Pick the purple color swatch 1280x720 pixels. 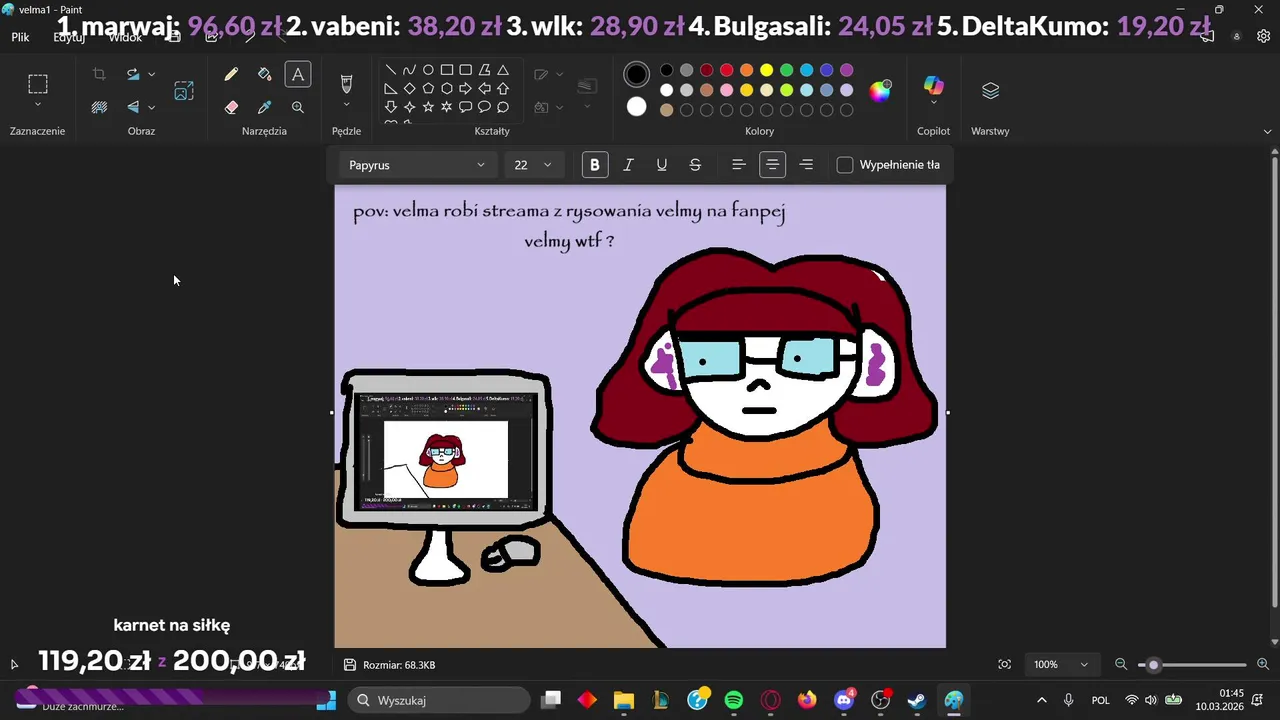coord(847,70)
